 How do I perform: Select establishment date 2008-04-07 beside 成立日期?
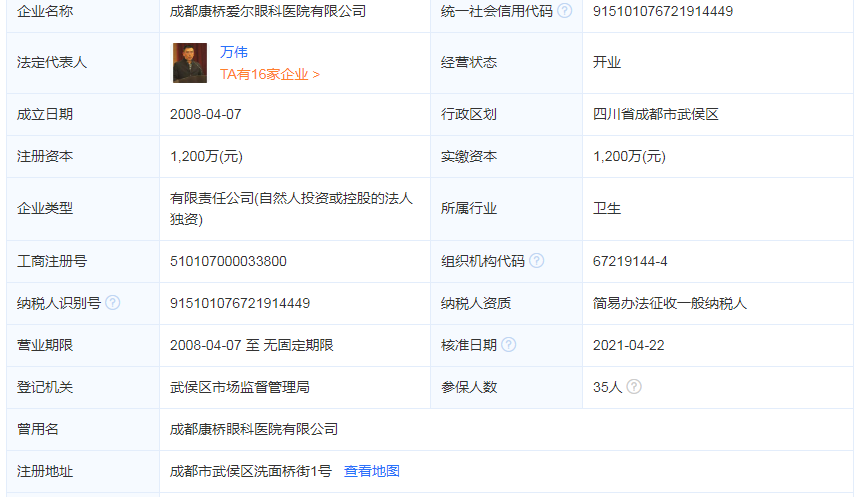(206, 114)
